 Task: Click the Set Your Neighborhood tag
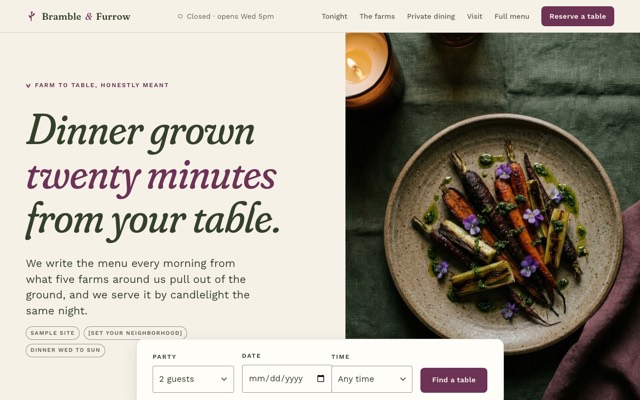(x=135, y=333)
